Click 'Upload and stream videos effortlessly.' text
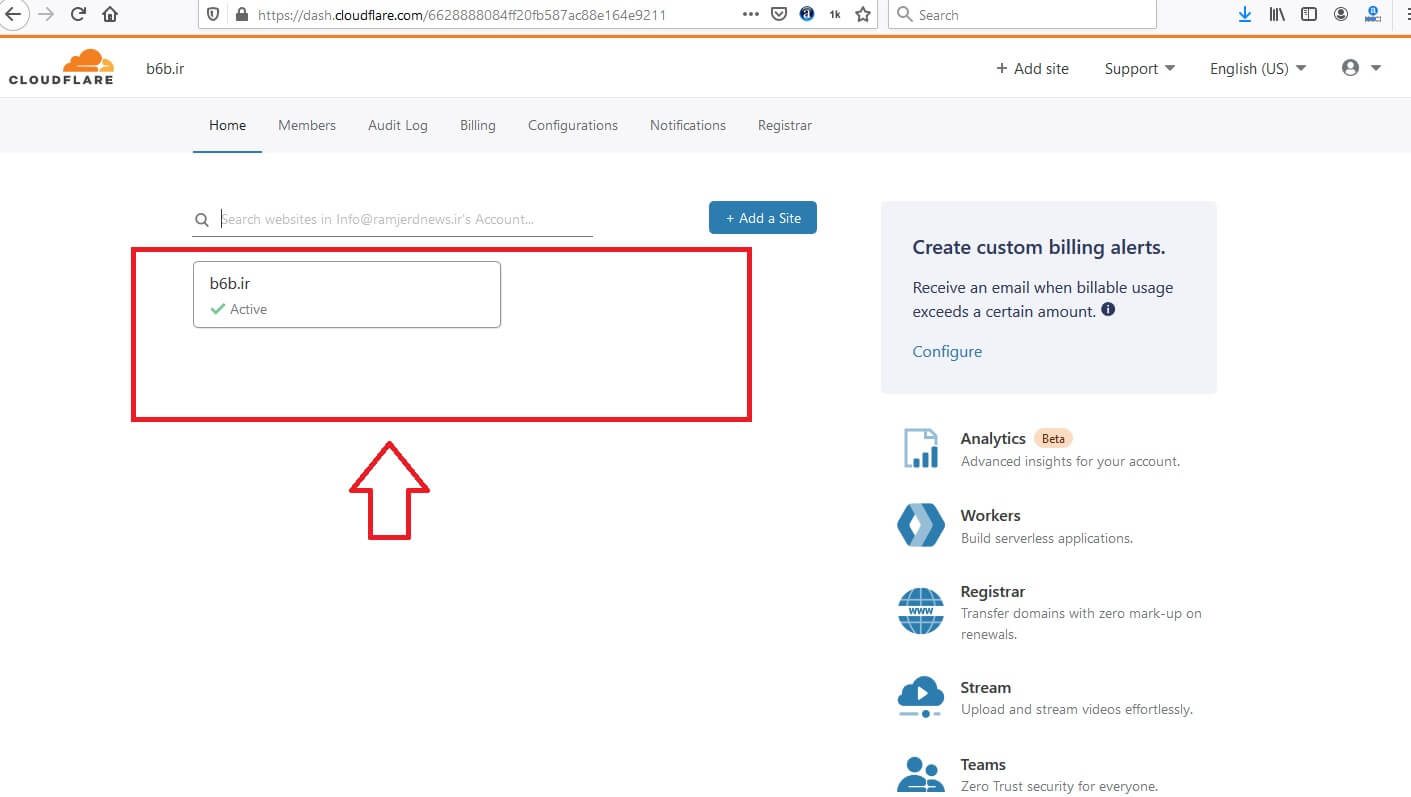This screenshot has height=797, width=1411. click(x=1077, y=710)
